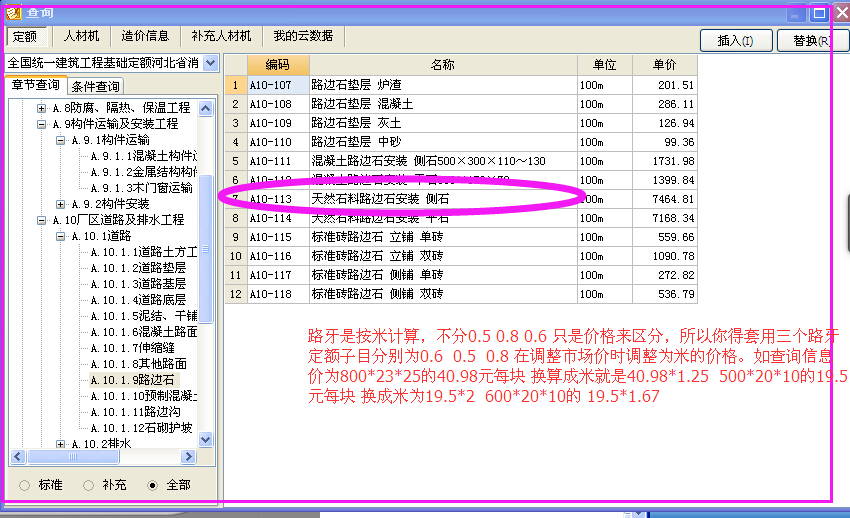Collapse A.10厂区道路及排水工程 node
Viewport: 850px width, 518px height.
41,220
